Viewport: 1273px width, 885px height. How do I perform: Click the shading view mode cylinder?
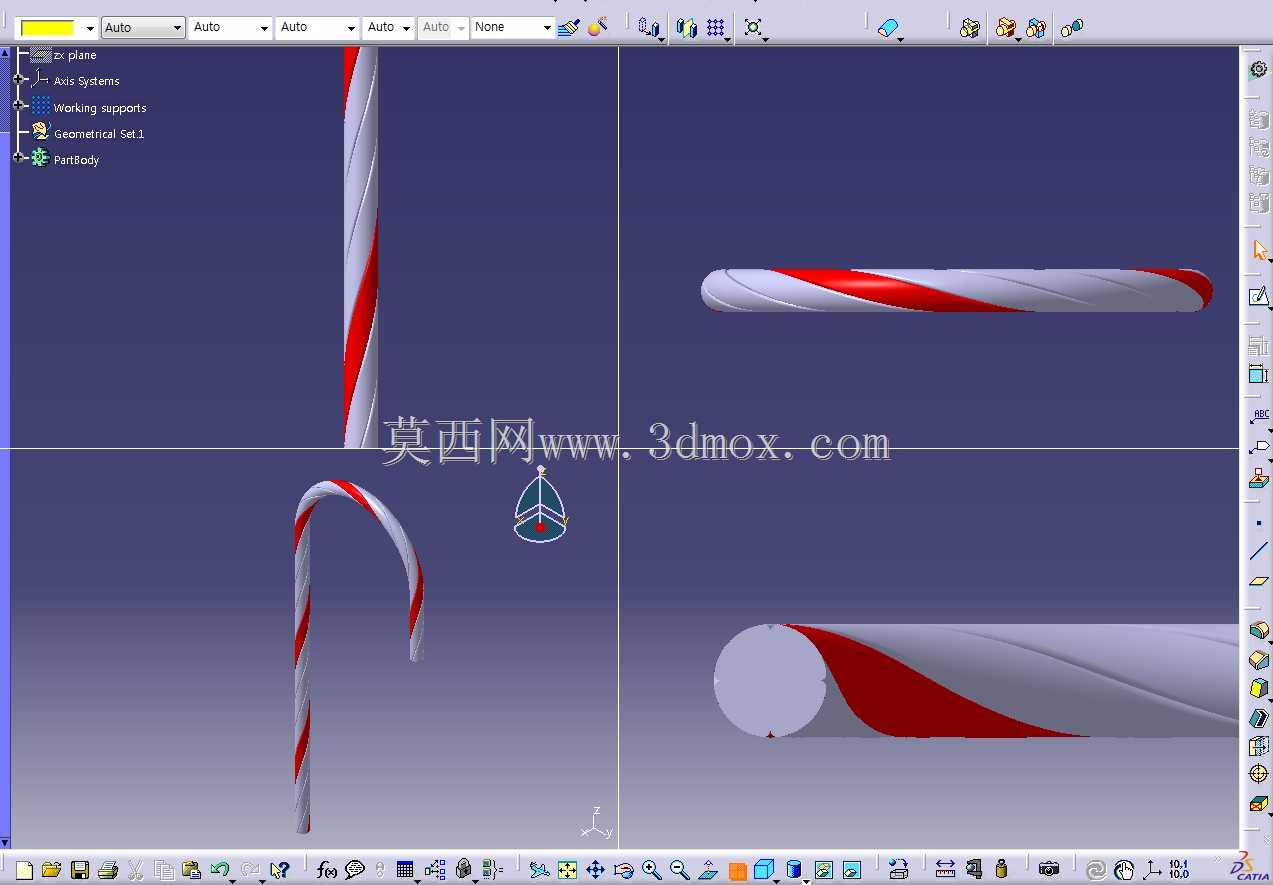(x=794, y=870)
